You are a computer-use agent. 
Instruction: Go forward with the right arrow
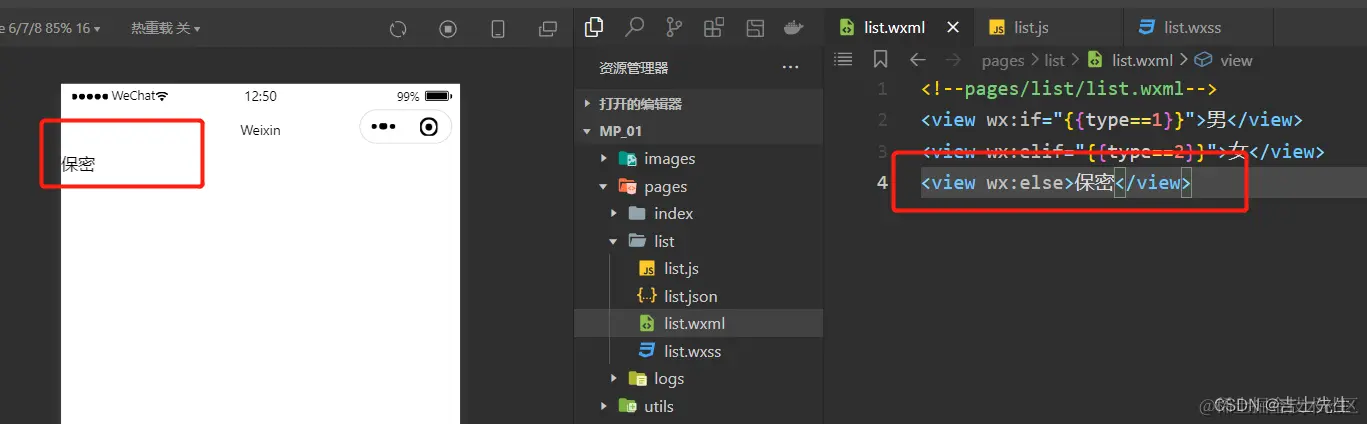pyautogui.click(x=953, y=60)
